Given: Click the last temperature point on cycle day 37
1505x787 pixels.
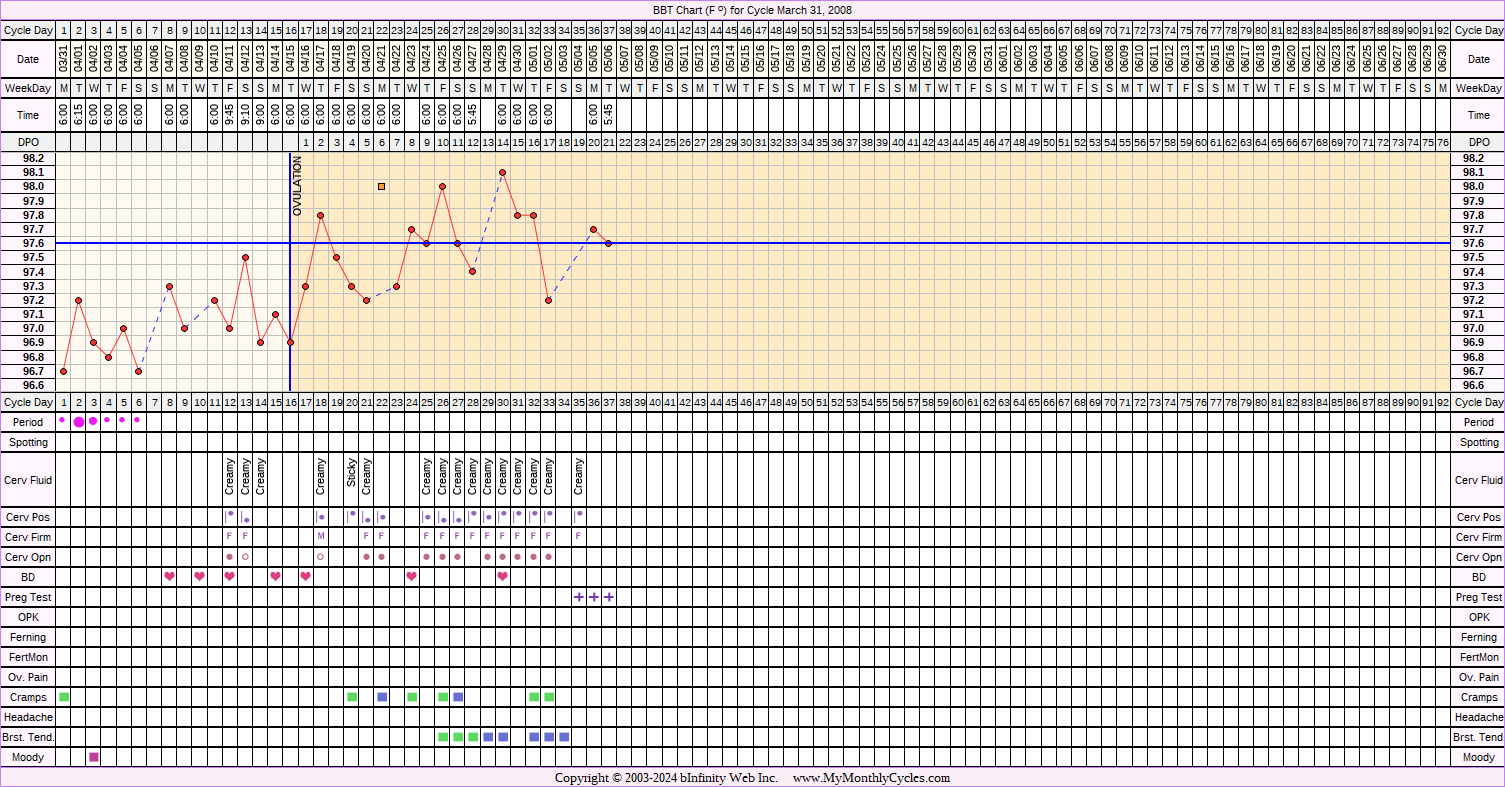Looking at the screenshot, I should [608, 243].
